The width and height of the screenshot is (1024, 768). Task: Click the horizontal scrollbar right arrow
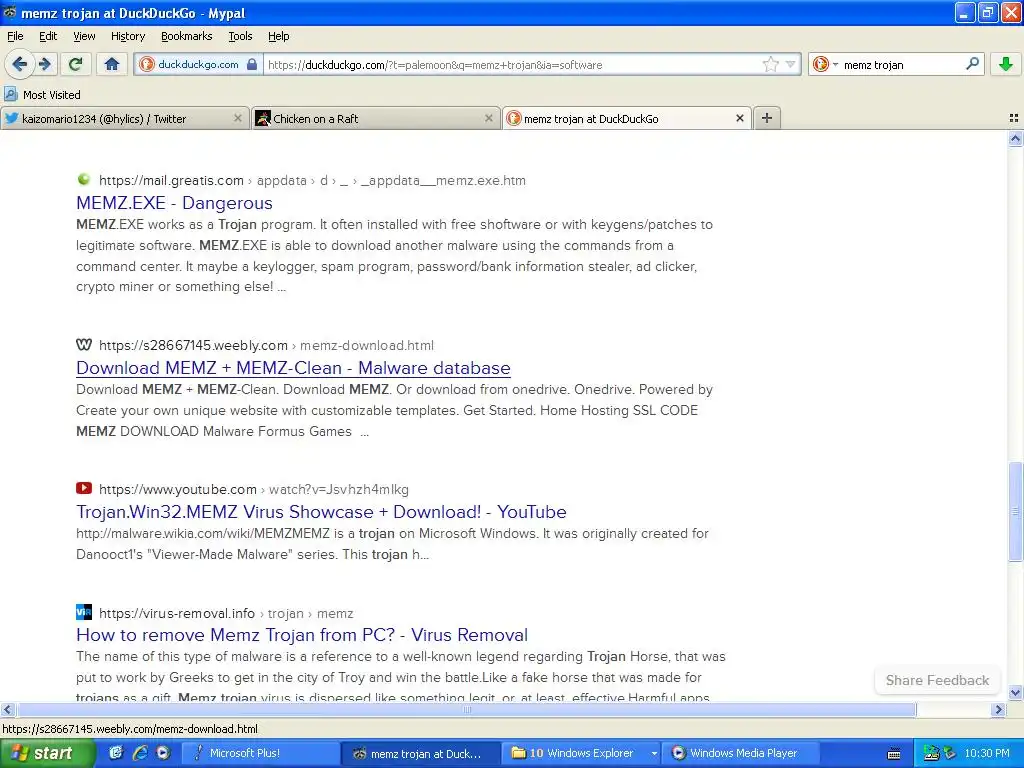(998, 709)
